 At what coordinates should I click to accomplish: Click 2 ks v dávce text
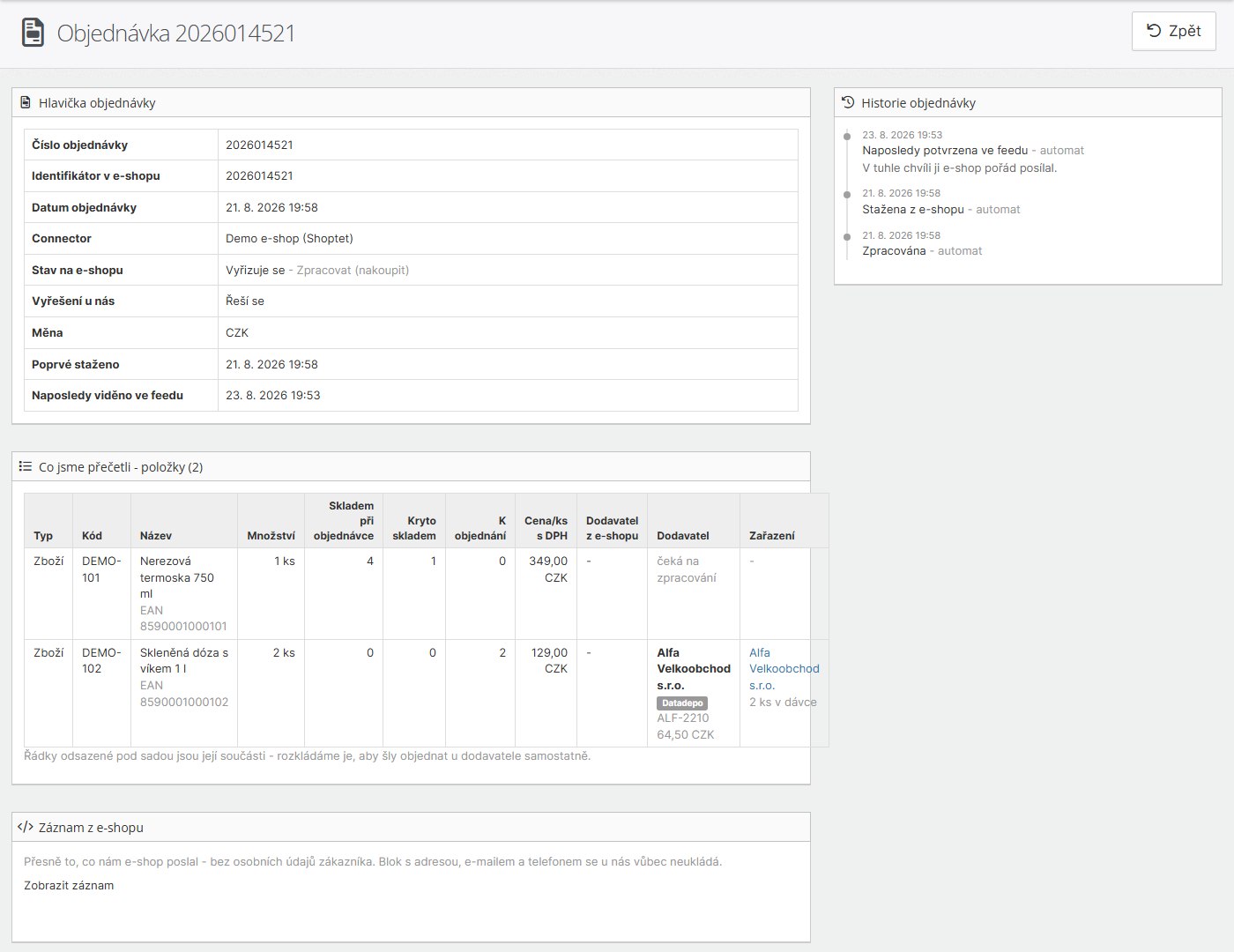[783, 702]
